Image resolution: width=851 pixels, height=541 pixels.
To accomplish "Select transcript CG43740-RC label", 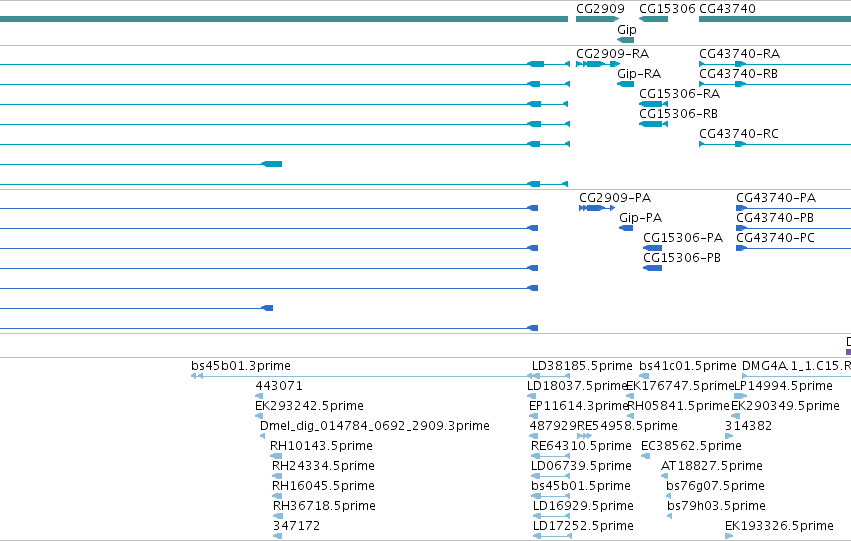I will tap(739, 134).
